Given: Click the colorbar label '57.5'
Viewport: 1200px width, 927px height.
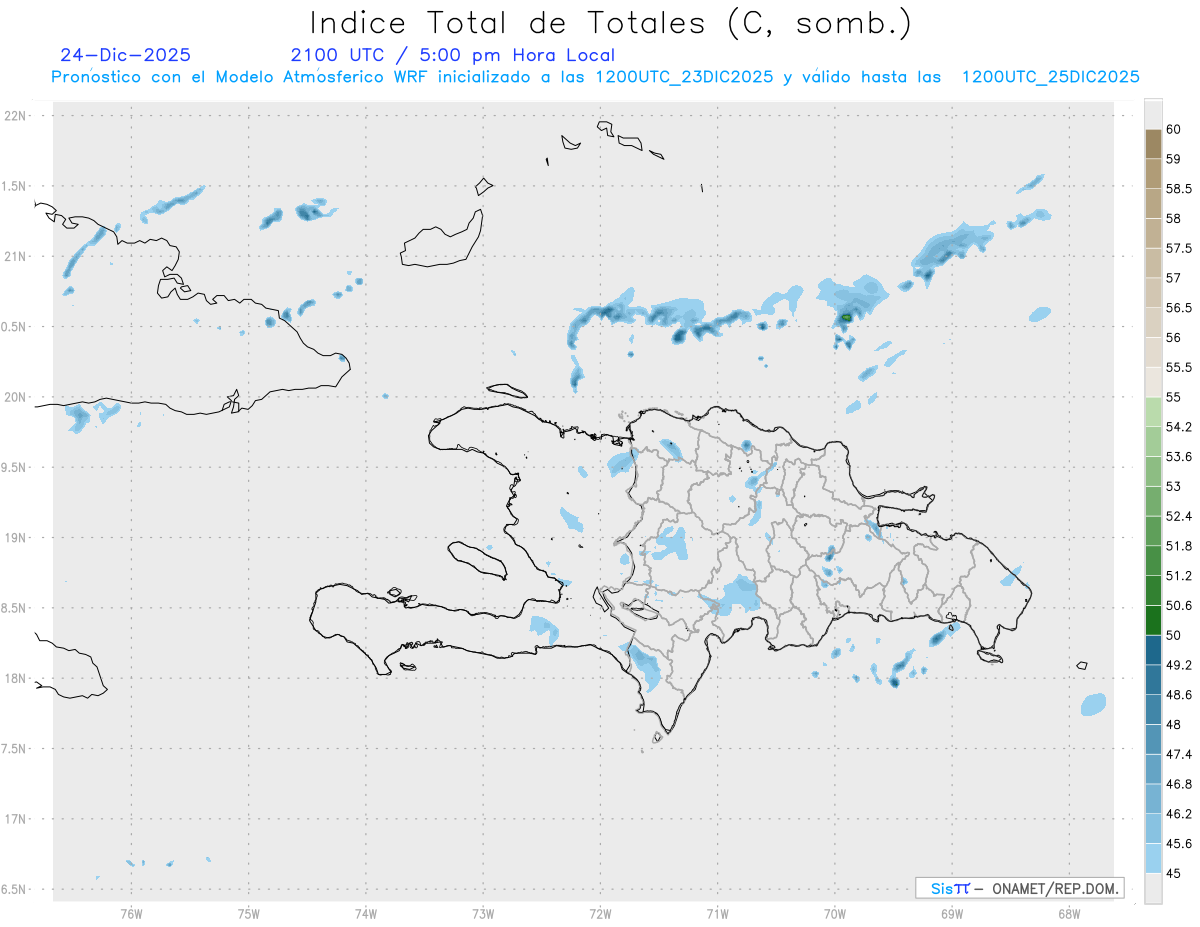Looking at the screenshot, I should (1178, 248).
